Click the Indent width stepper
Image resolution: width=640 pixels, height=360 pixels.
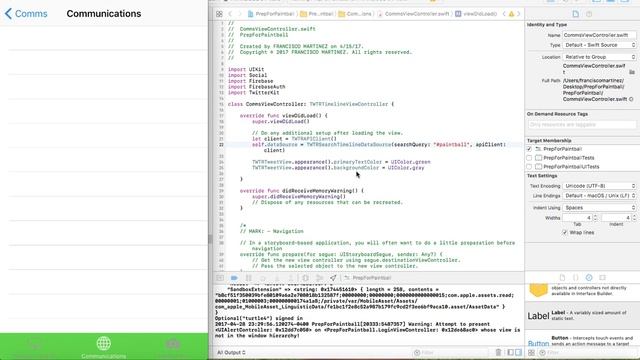634,218
